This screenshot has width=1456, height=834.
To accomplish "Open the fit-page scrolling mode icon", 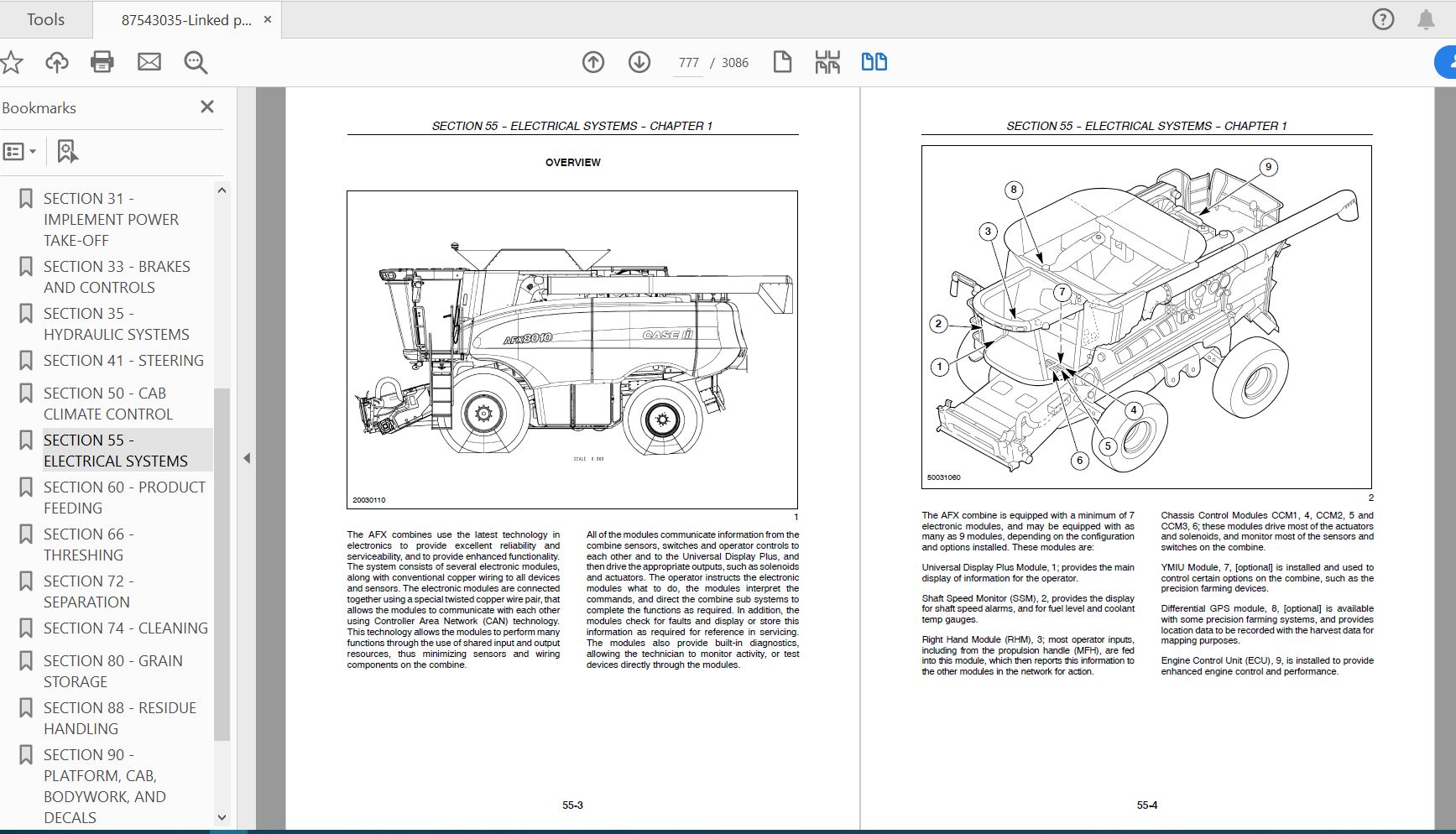I will coord(827,62).
